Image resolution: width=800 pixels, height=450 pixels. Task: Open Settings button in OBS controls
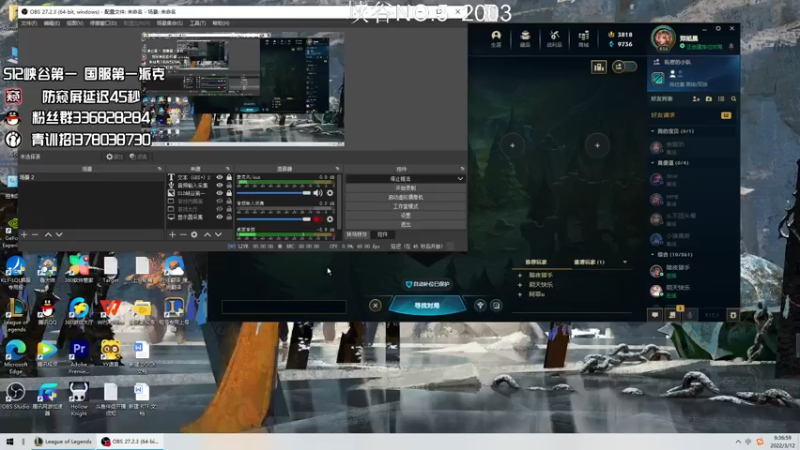[406, 216]
